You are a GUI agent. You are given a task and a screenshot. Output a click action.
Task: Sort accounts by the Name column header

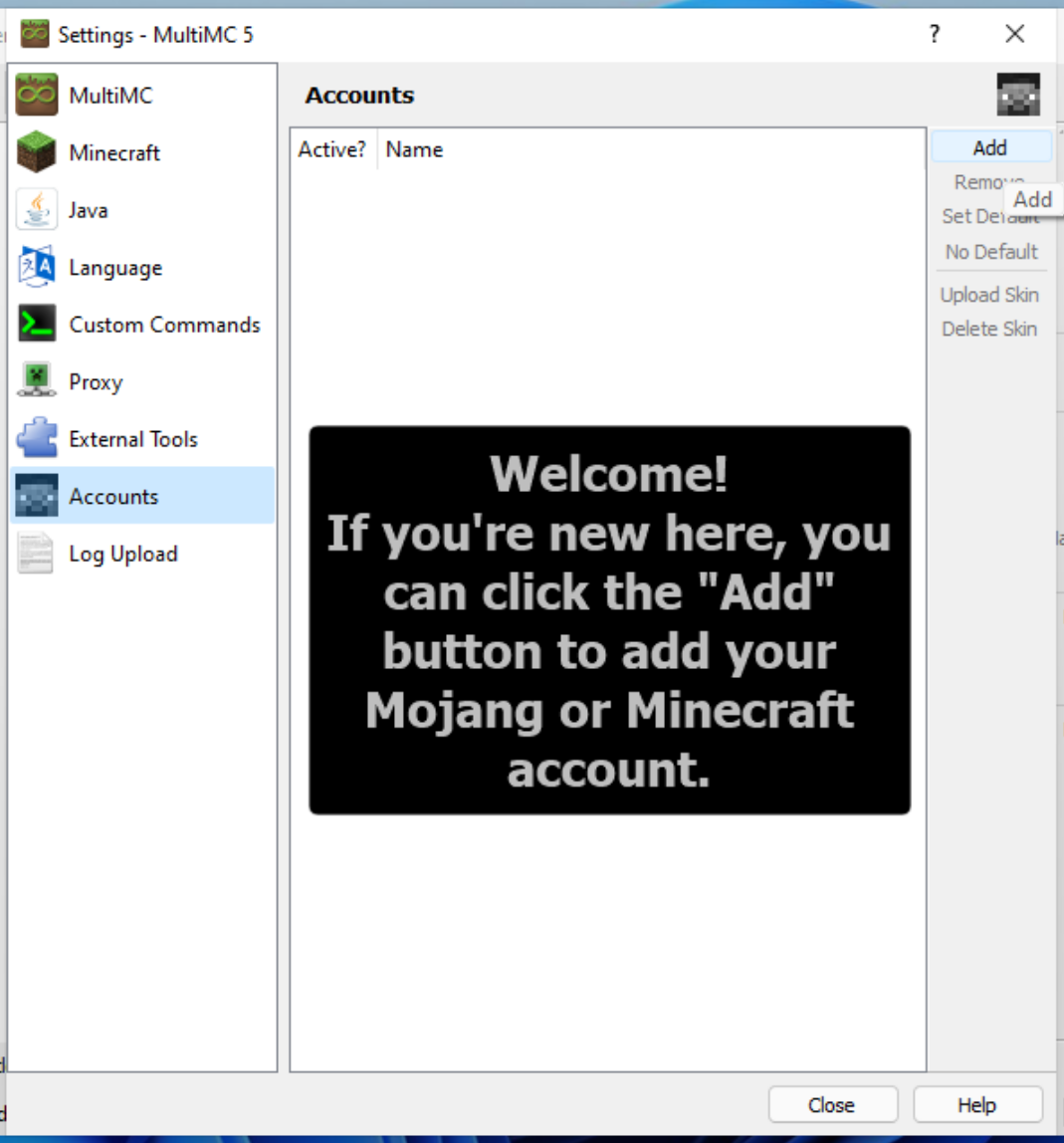[415, 149]
